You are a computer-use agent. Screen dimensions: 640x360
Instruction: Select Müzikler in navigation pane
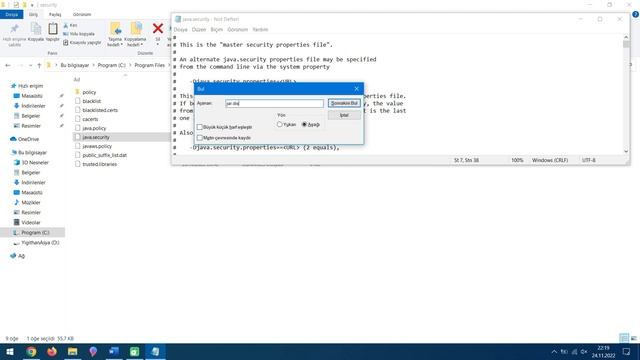(x=31, y=202)
